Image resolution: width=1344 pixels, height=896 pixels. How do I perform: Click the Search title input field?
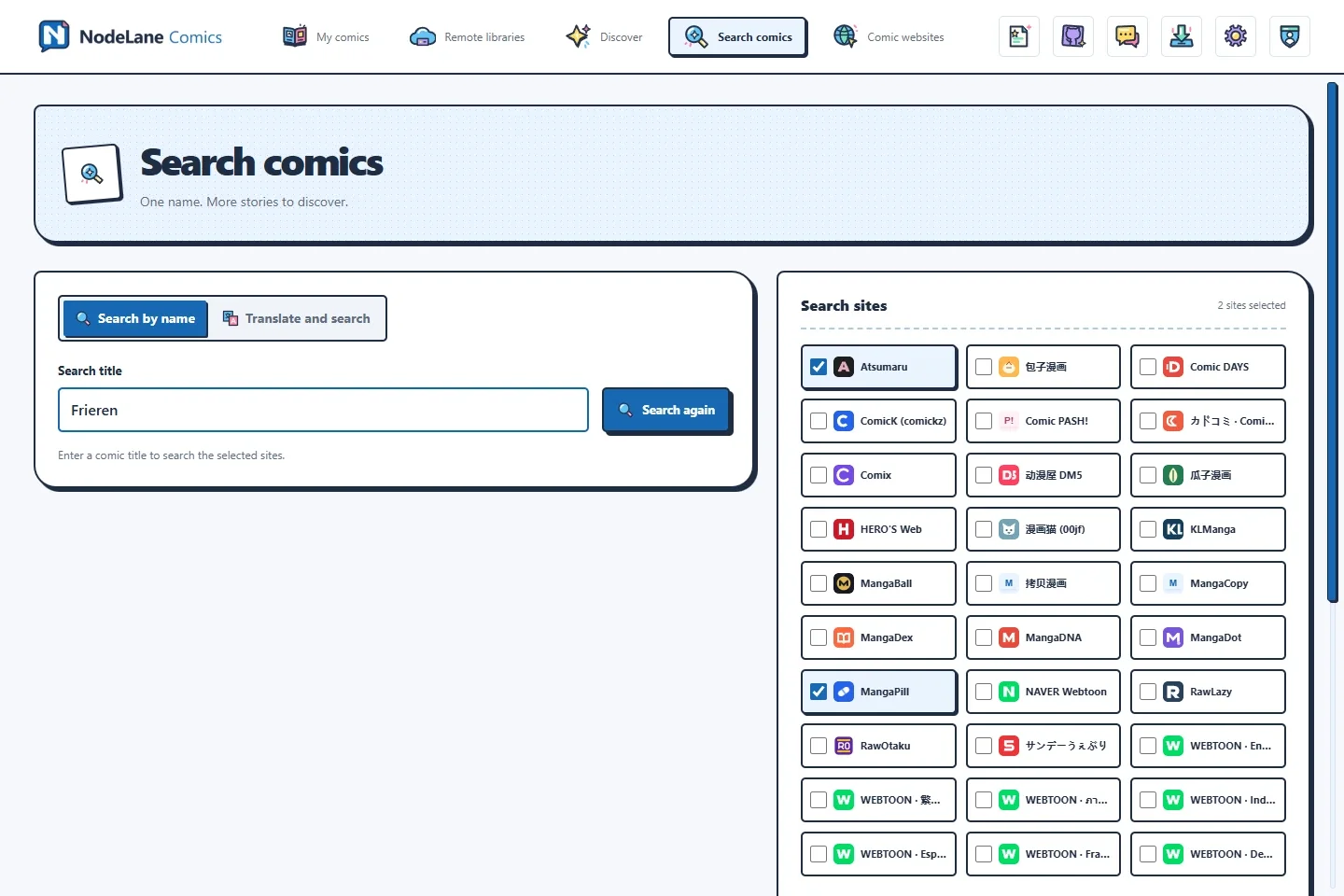(x=323, y=410)
